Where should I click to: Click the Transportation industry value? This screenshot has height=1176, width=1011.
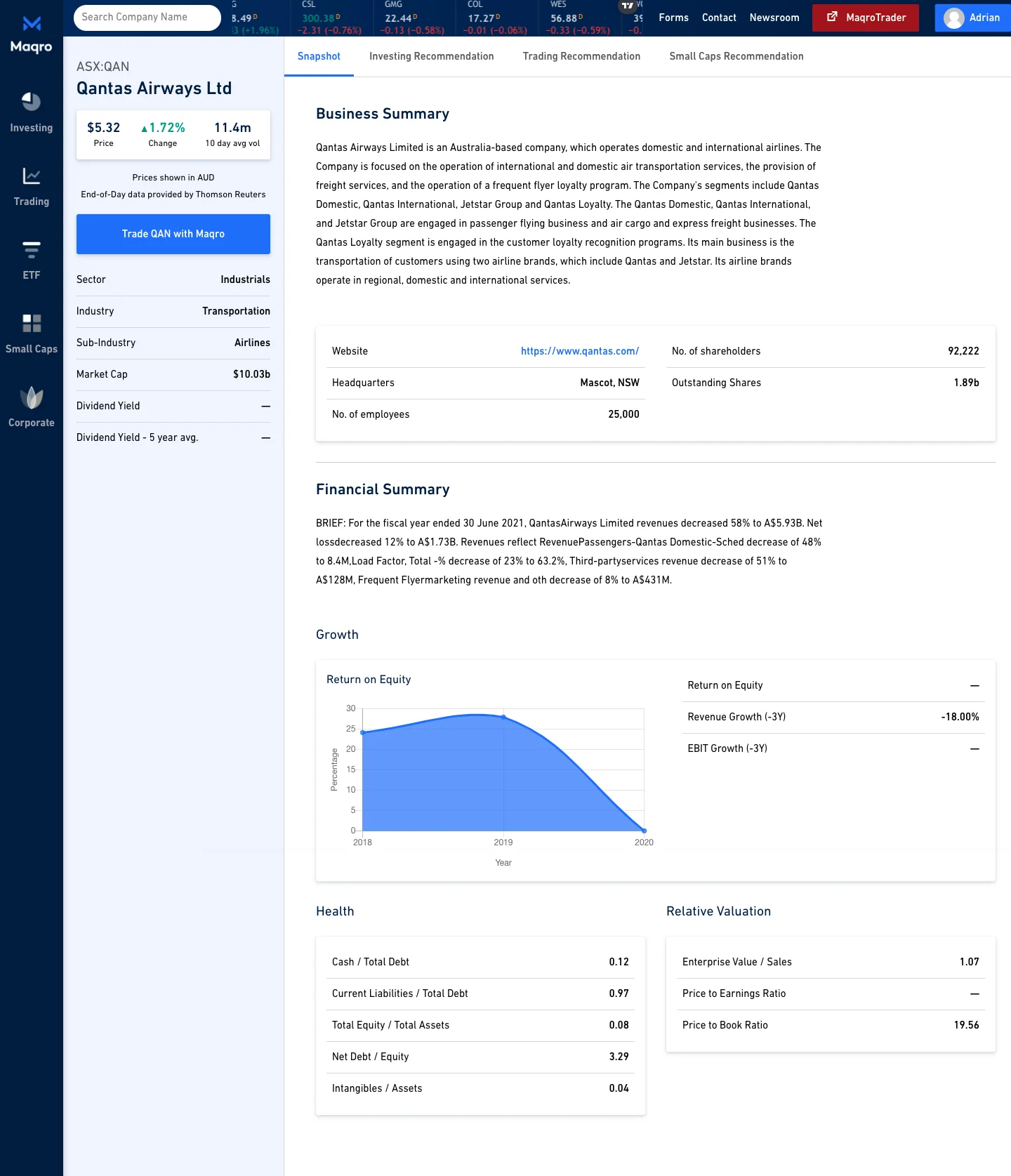point(236,311)
